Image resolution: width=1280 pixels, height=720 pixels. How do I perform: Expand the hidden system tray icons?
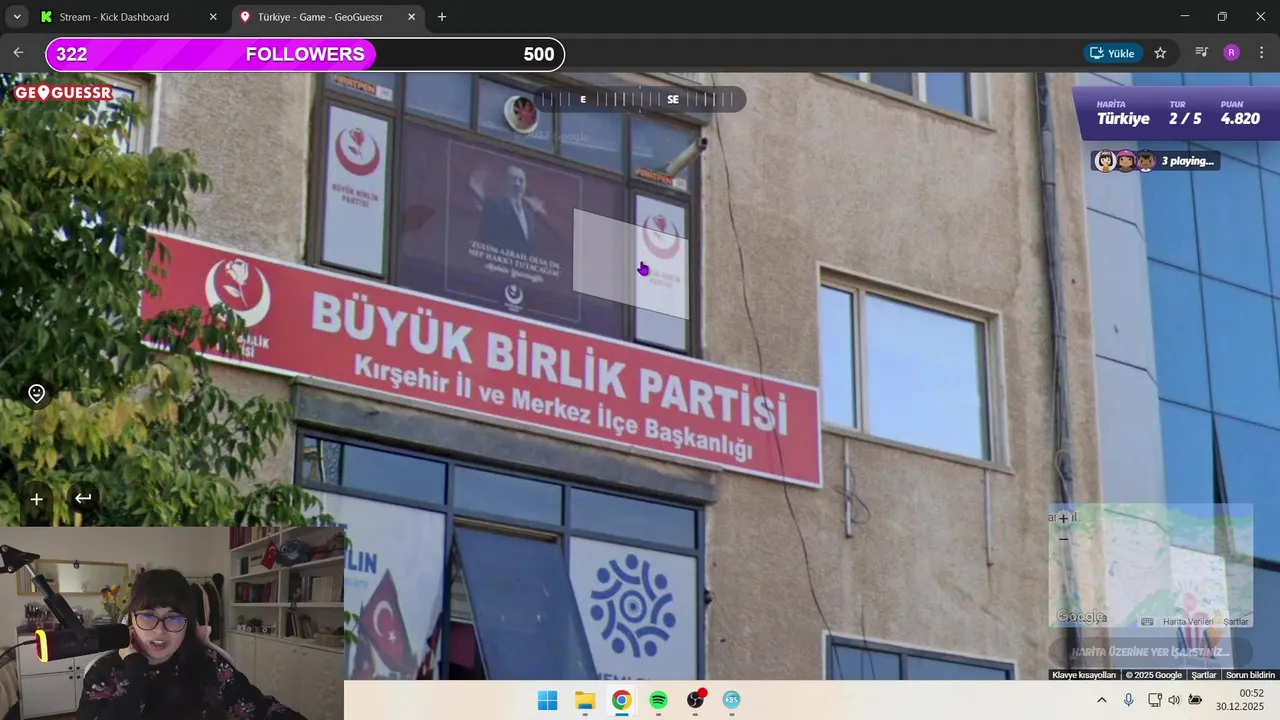(1102, 700)
